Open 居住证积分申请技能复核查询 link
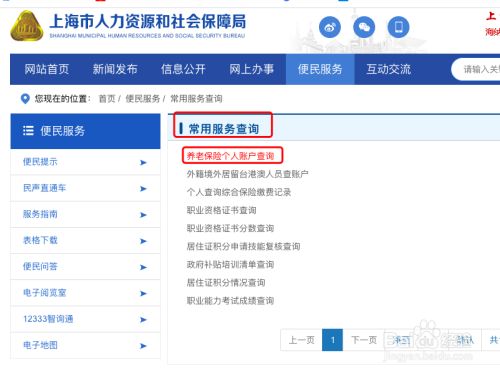Screen dimensions: 500x373 click(x=243, y=246)
